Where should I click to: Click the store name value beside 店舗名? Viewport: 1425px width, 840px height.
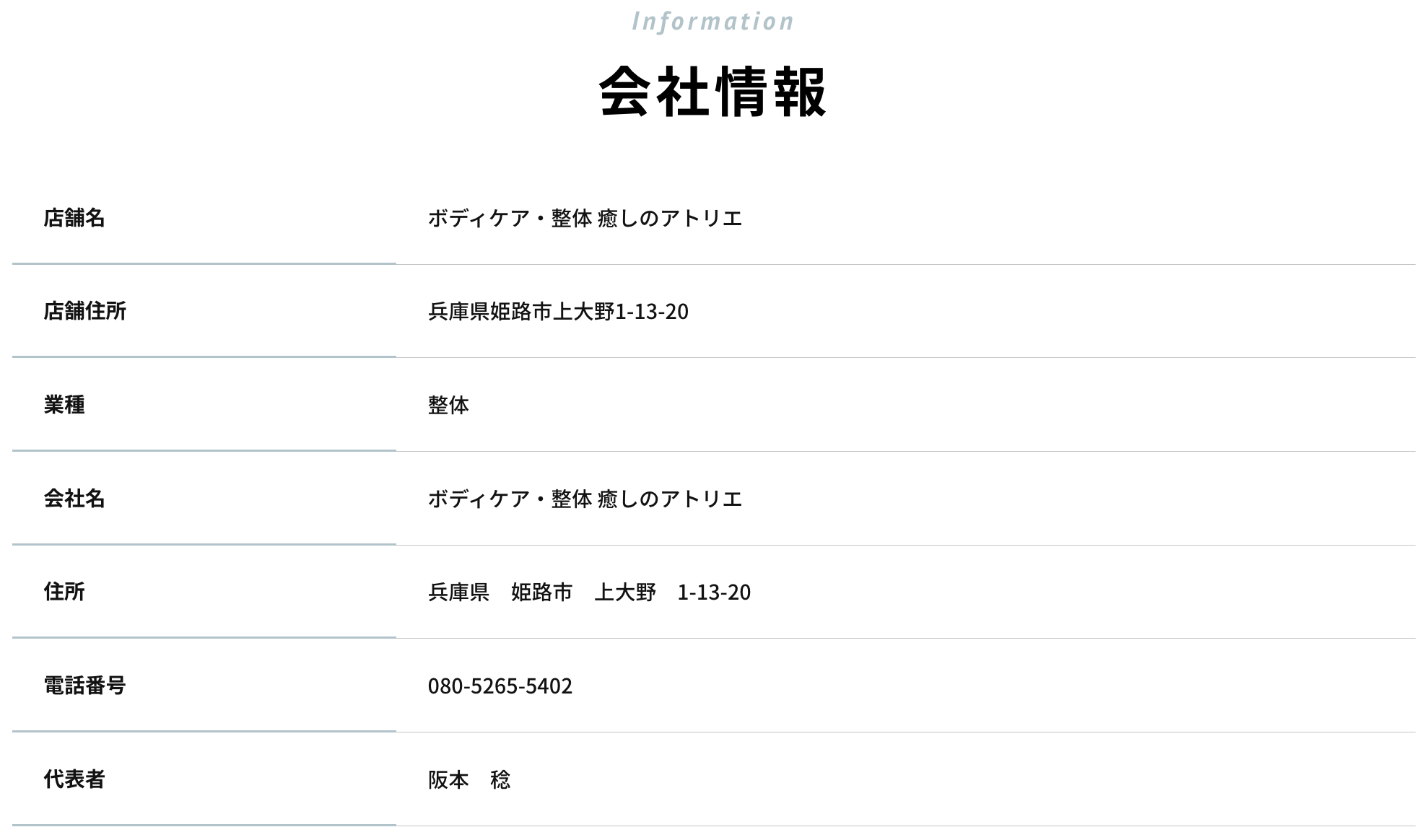(x=585, y=218)
